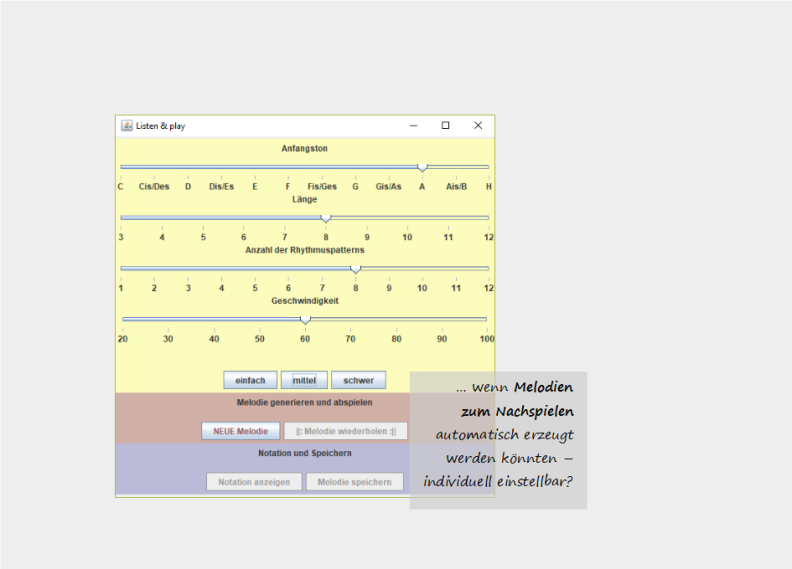Set Geschwindigkeit slider to 100
The width and height of the screenshot is (792, 569).
[x=486, y=319]
